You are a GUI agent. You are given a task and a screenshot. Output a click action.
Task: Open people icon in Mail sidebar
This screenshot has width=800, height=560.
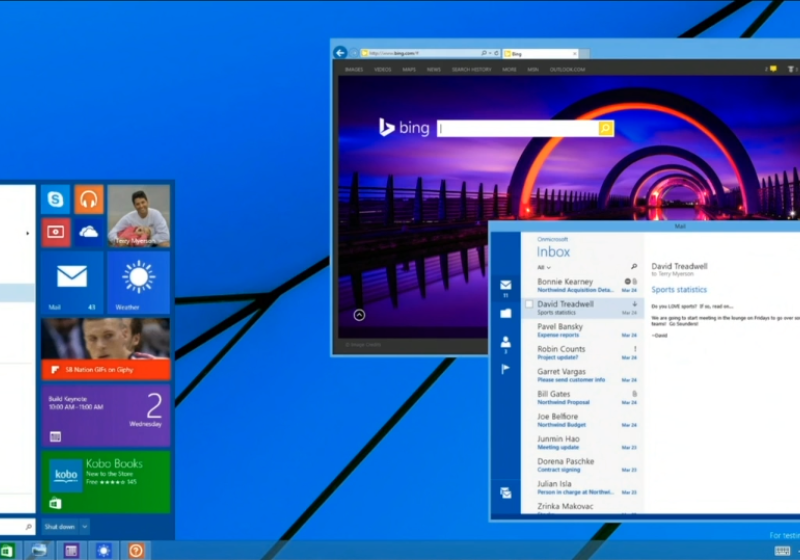pos(506,342)
